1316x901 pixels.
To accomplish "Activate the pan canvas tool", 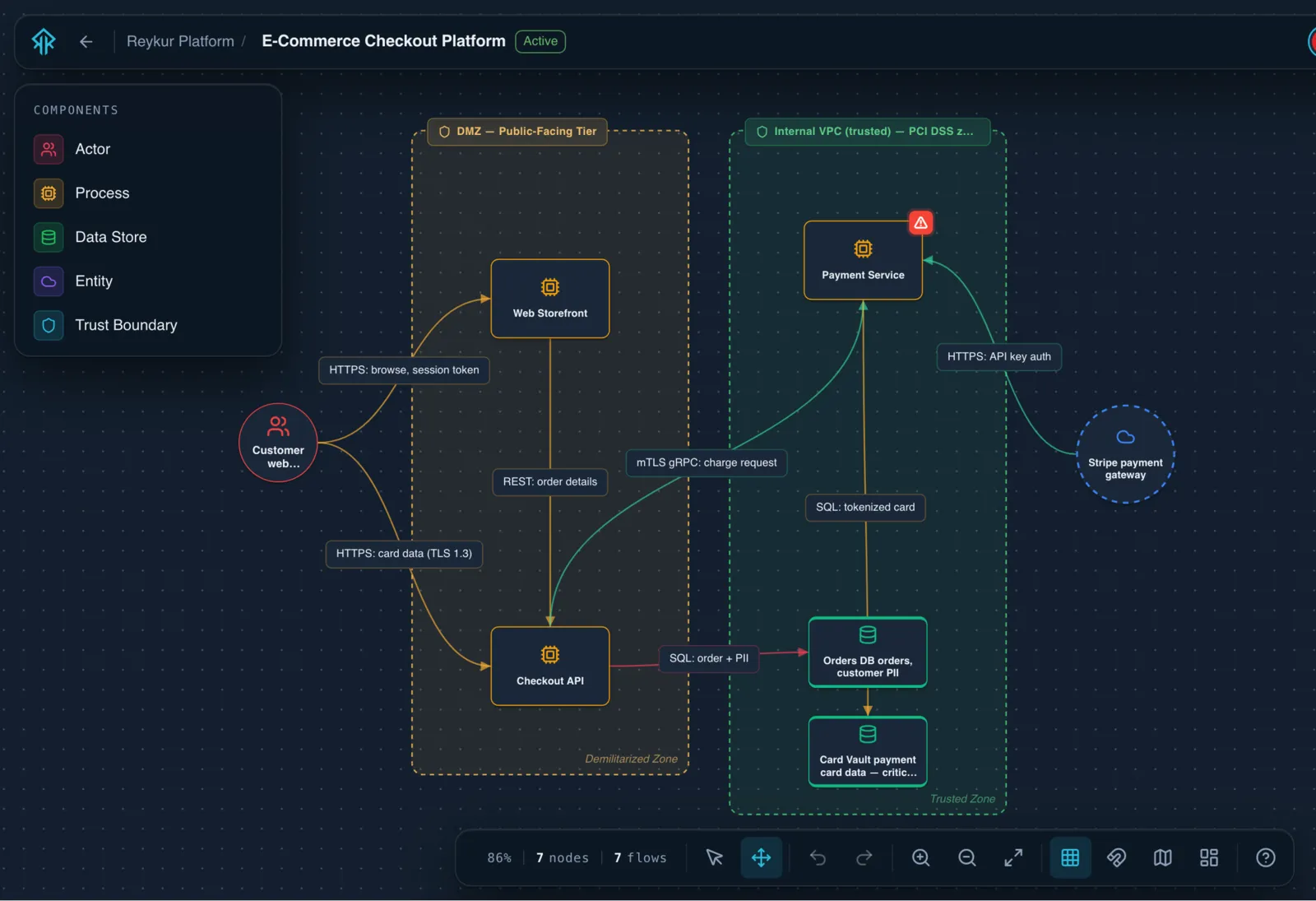I will click(762, 857).
